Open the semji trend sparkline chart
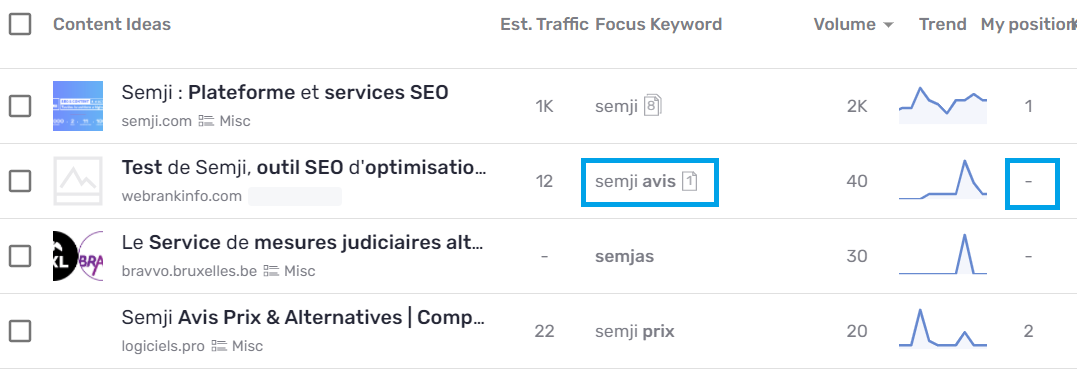This screenshot has height=370, width=1077. (942, 105)
